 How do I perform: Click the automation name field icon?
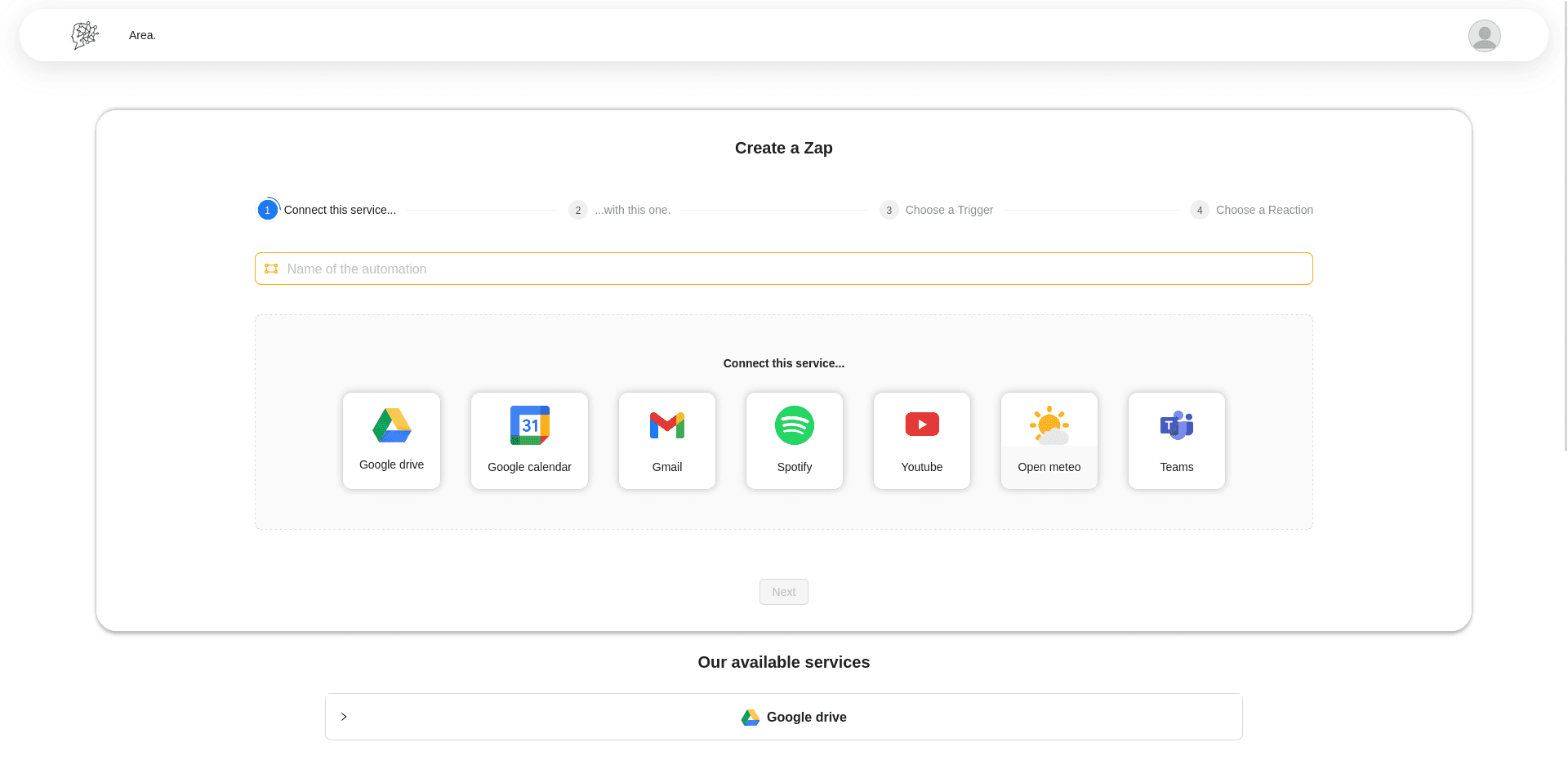click(271, 269)
